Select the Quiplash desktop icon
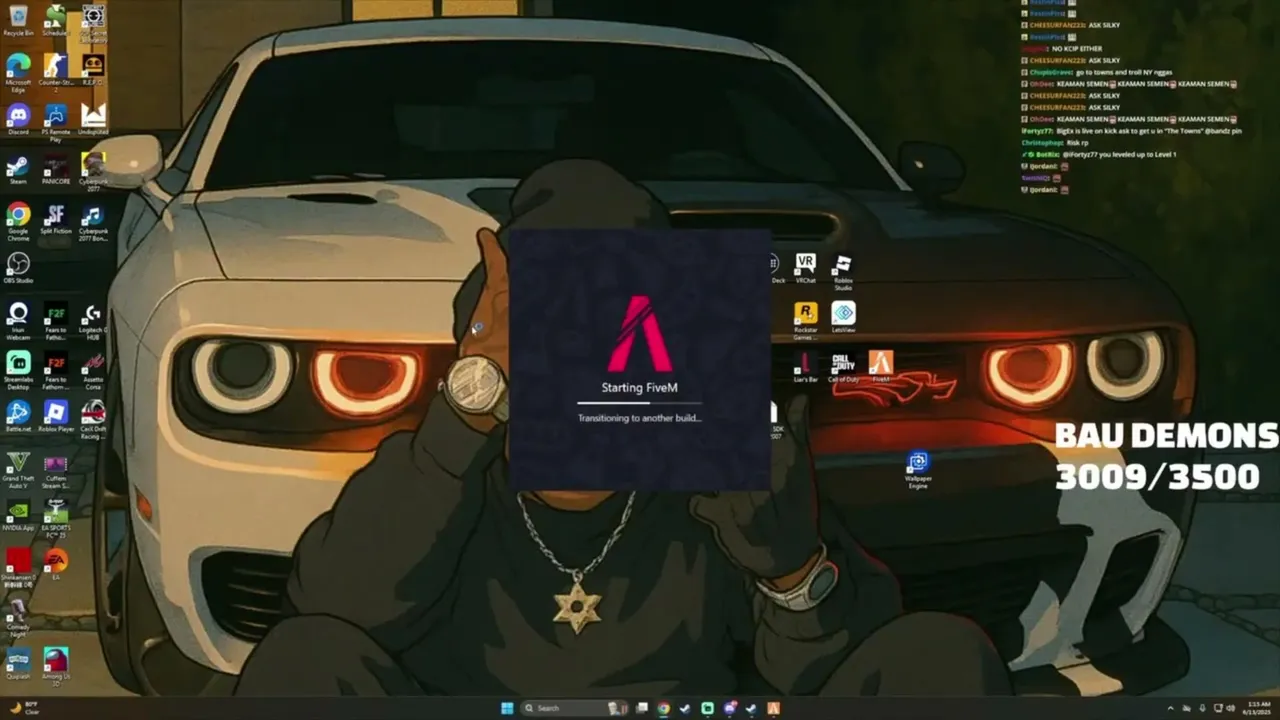Screen dimensions: 1280x720 pyautogui.click(x=18, y=663)
